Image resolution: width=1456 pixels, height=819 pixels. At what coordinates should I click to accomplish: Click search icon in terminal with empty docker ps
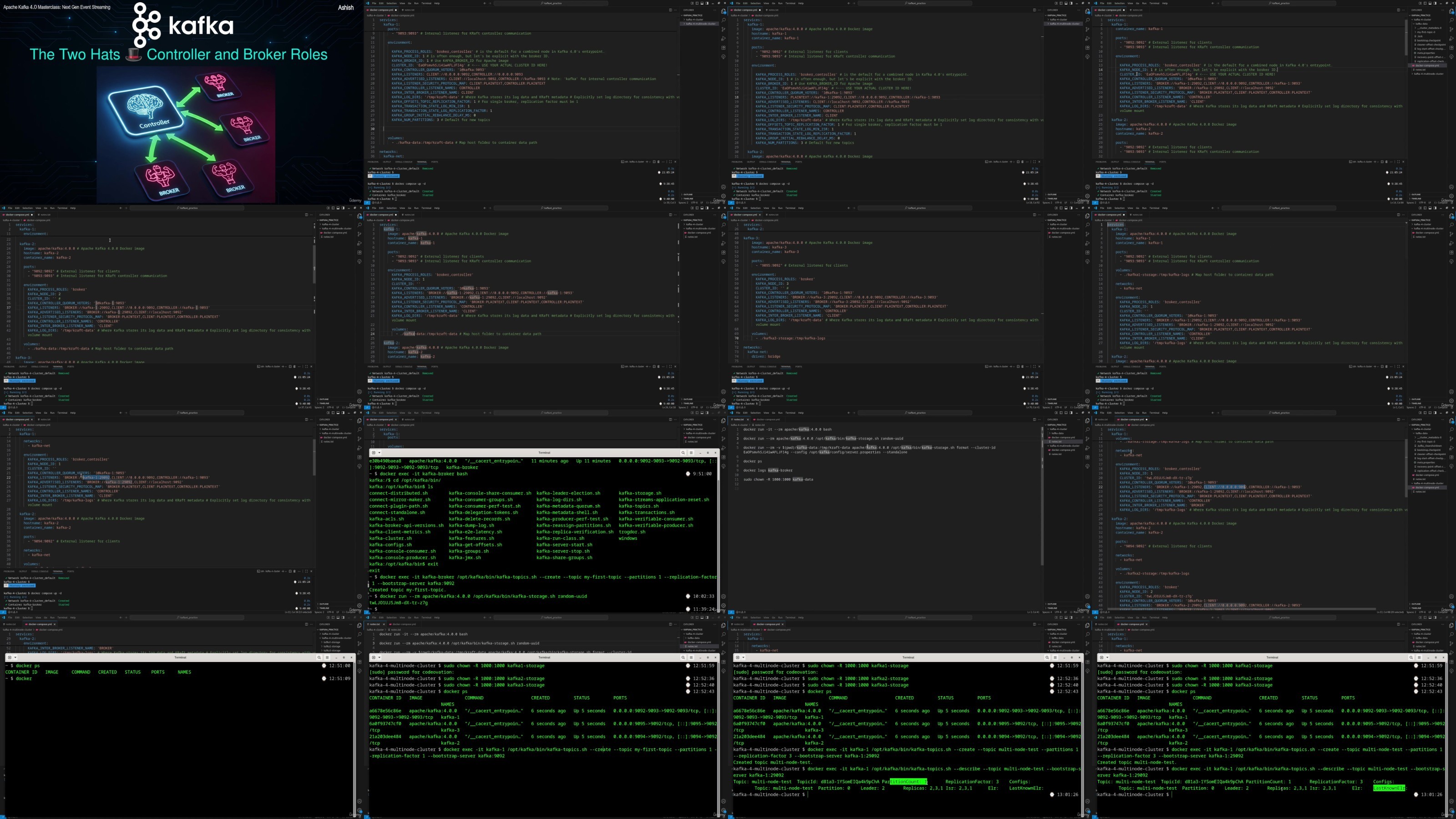[x=319, y=657]
